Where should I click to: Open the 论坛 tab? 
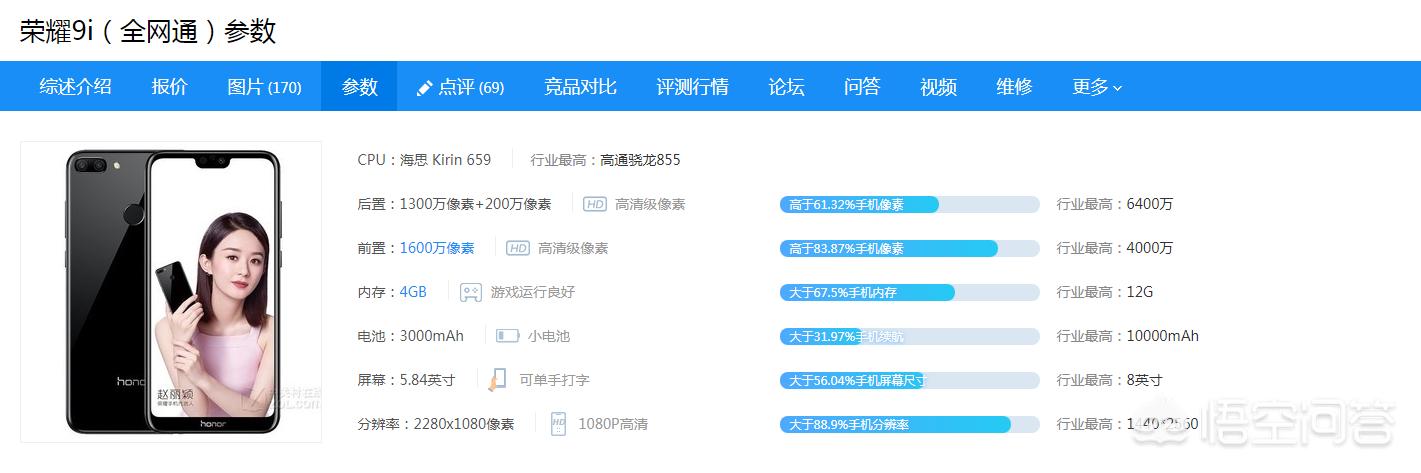786,87
